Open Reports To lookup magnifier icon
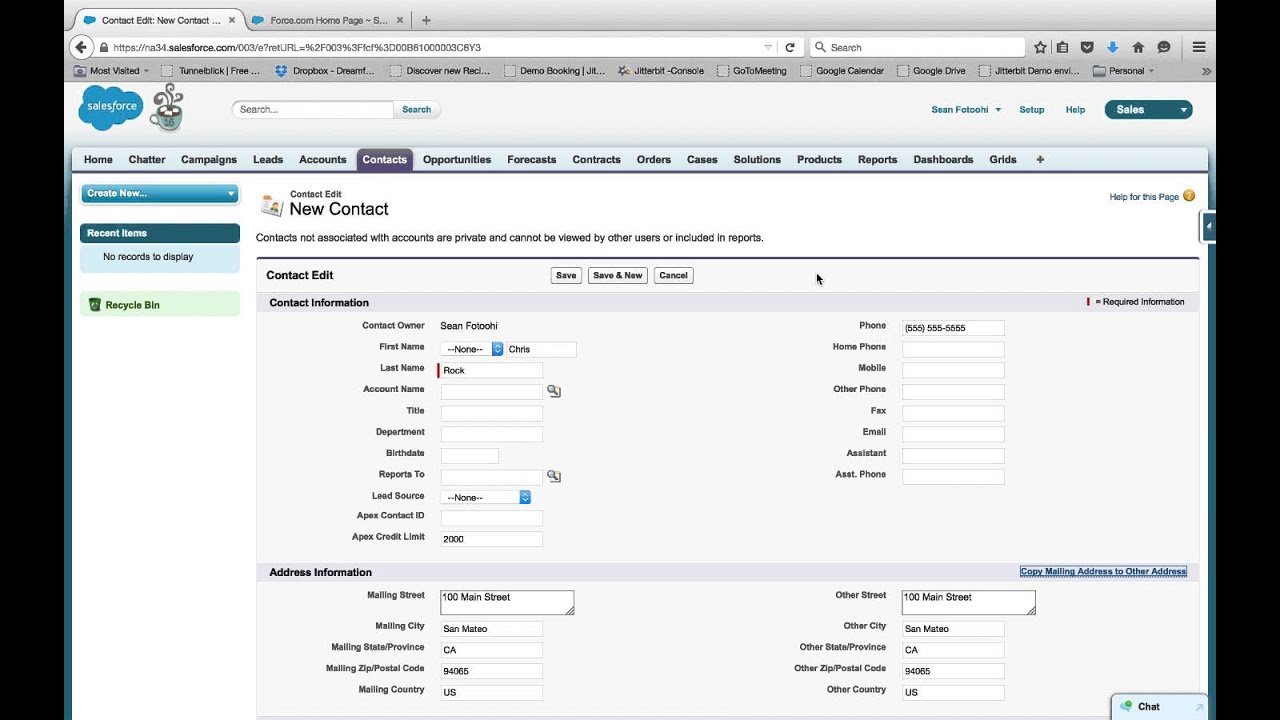 click(554, 476)
